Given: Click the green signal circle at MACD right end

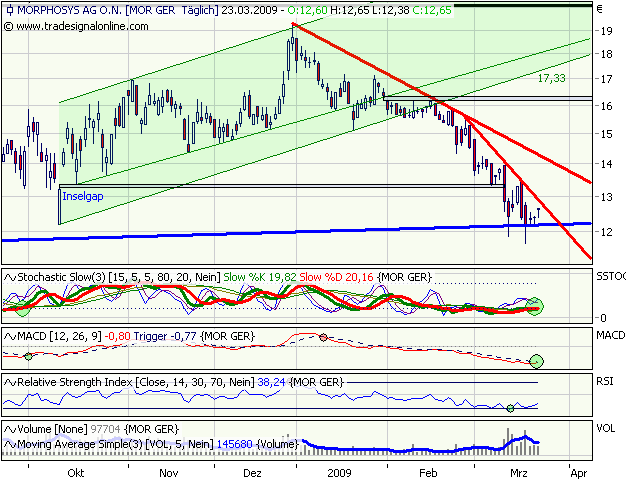Looking at the screenshot, I should [x=538, y=360].
